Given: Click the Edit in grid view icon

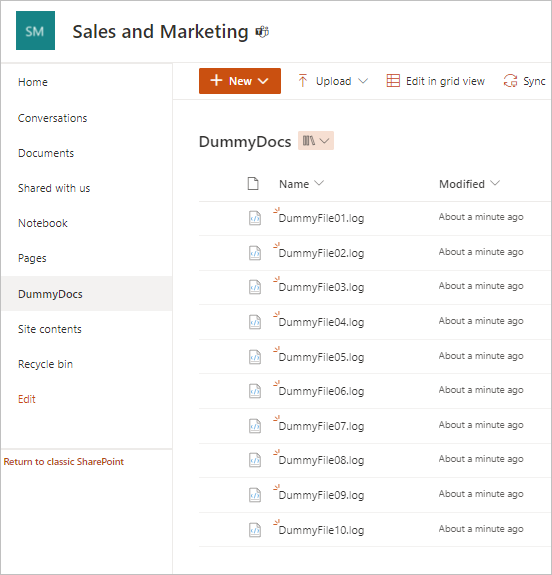Looking at the screenshot, I should (393, 81).
